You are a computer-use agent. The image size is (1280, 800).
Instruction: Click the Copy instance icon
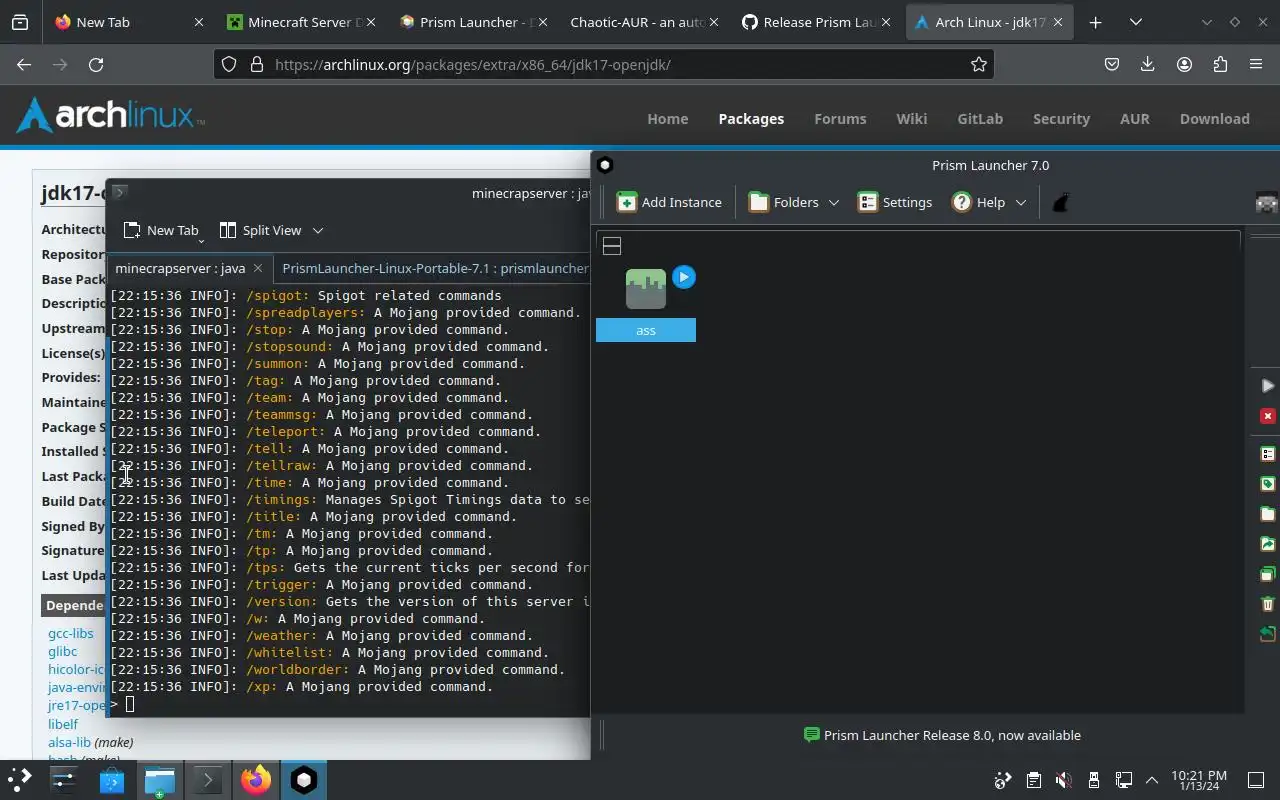pyautogui.click(x=1267, y=574)
